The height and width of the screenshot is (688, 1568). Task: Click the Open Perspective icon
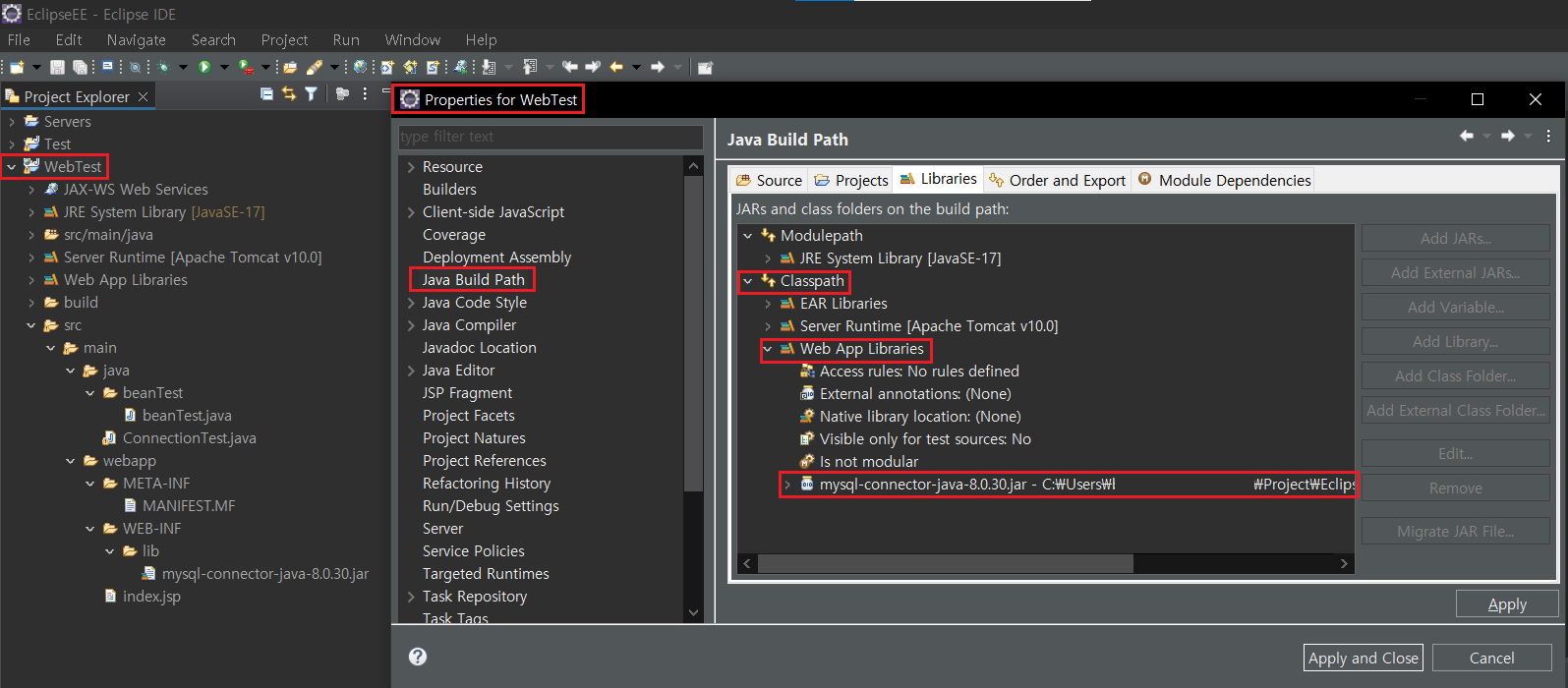pyautogui.click(x=705, y=67)
